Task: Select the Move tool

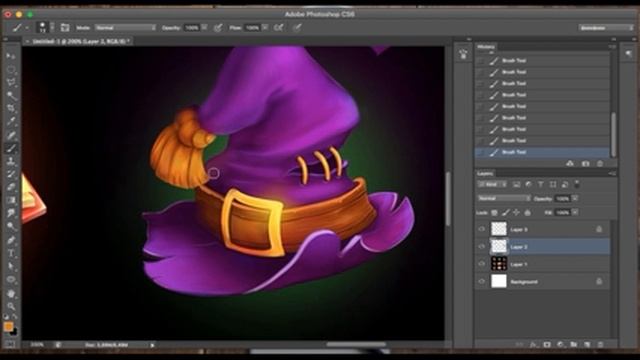Action: [11, 56]
